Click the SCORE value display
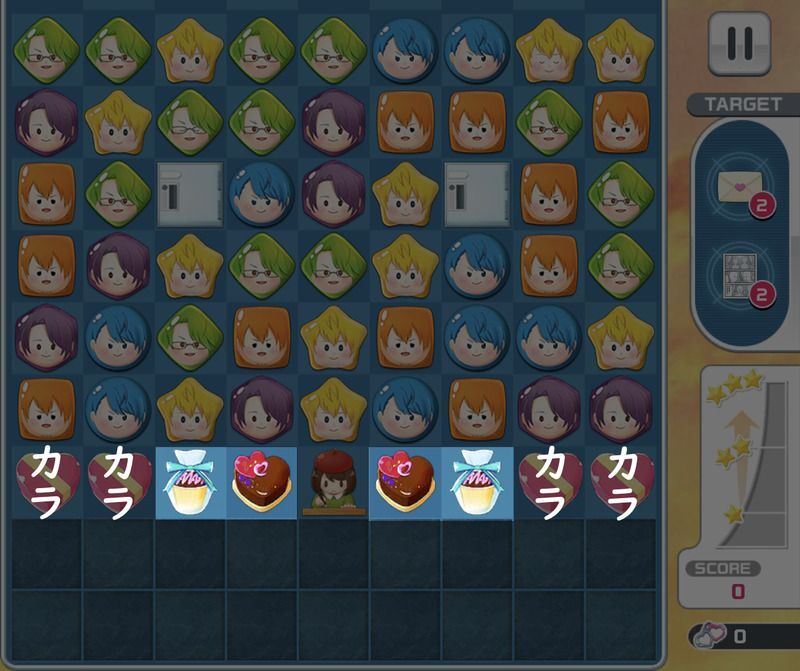The width and height of the screenshot is (800, 671). [x=738, y=592]
